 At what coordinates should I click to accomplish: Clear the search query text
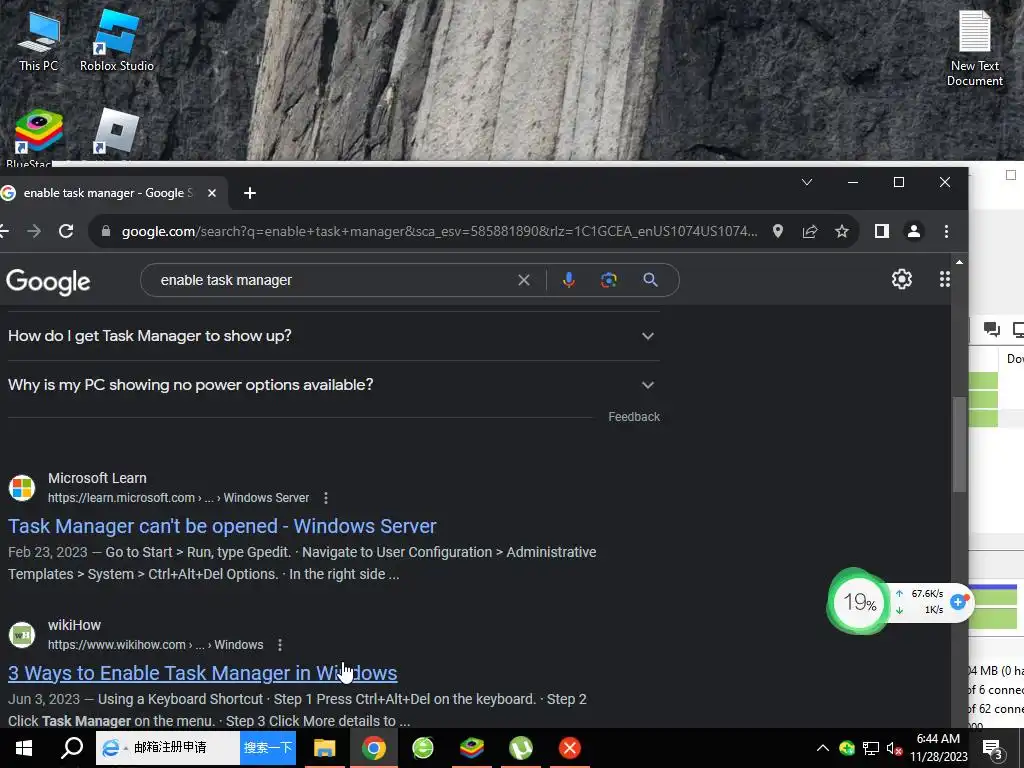[524, 280]
